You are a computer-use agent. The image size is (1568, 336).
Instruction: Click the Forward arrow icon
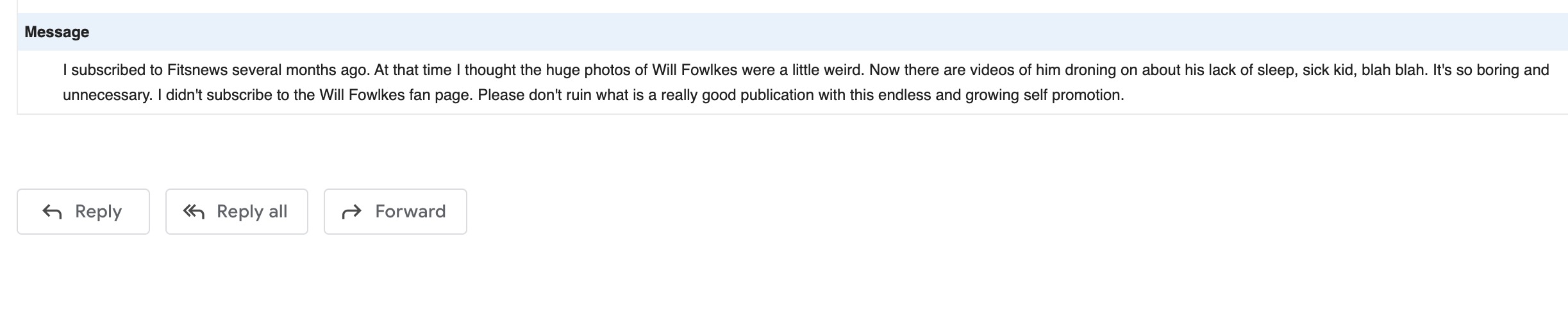(x=352, y=212)
